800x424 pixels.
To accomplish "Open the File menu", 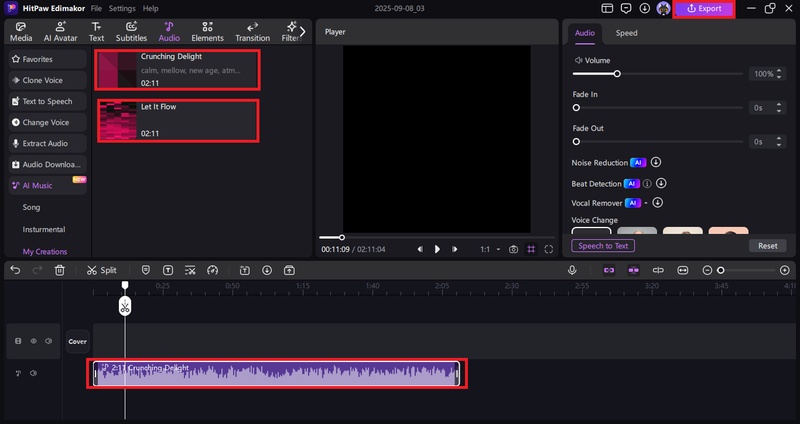I will [96, 9].
